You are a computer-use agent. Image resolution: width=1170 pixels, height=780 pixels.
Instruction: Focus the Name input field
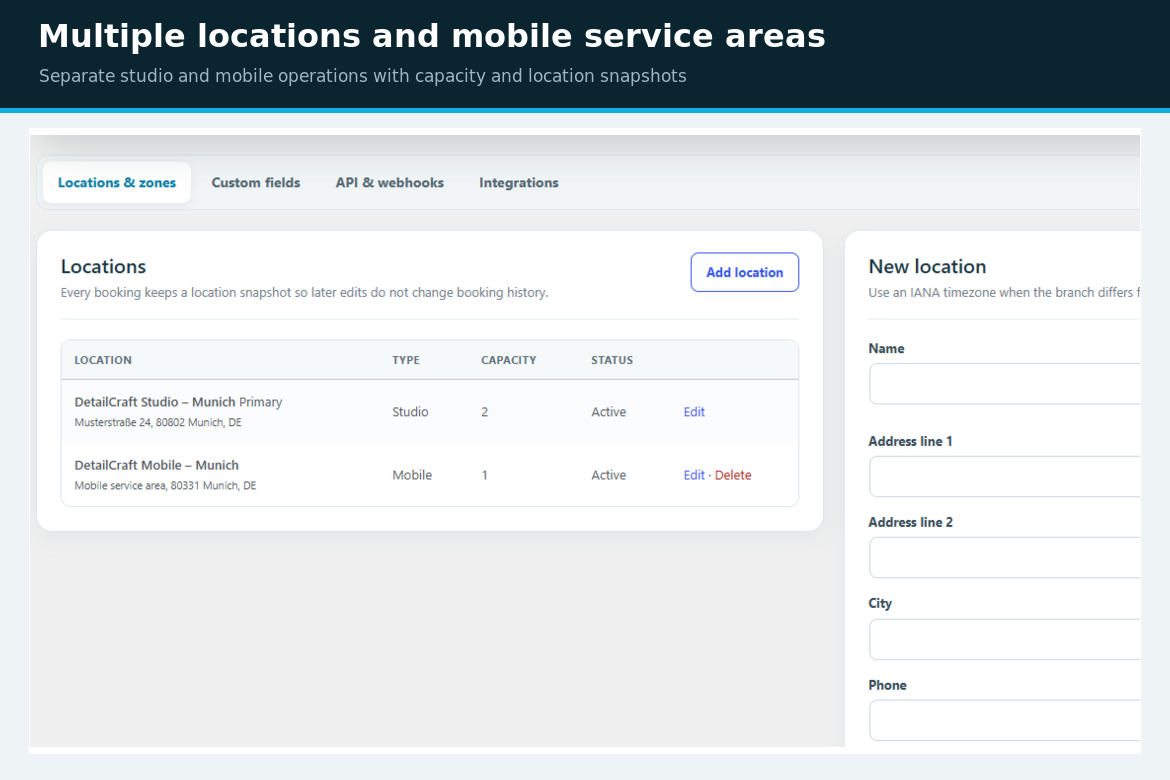pos(1004,384)
